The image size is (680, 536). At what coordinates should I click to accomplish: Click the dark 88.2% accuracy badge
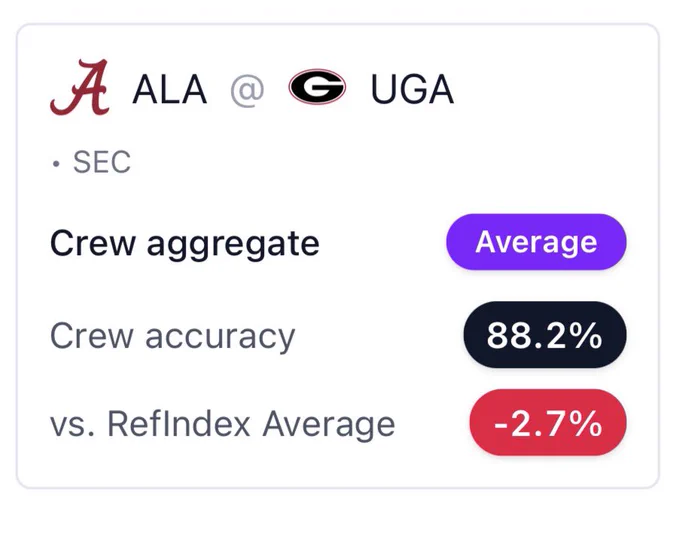point(545,335)
